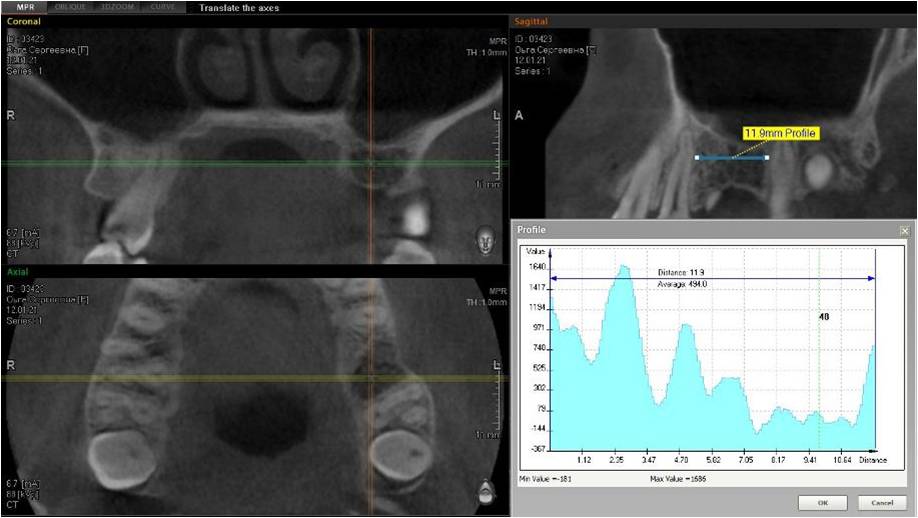This screenshot has height=518, width=918.
Task: Click the 'Max Value =1686' readout
Action: pos(678,479)
